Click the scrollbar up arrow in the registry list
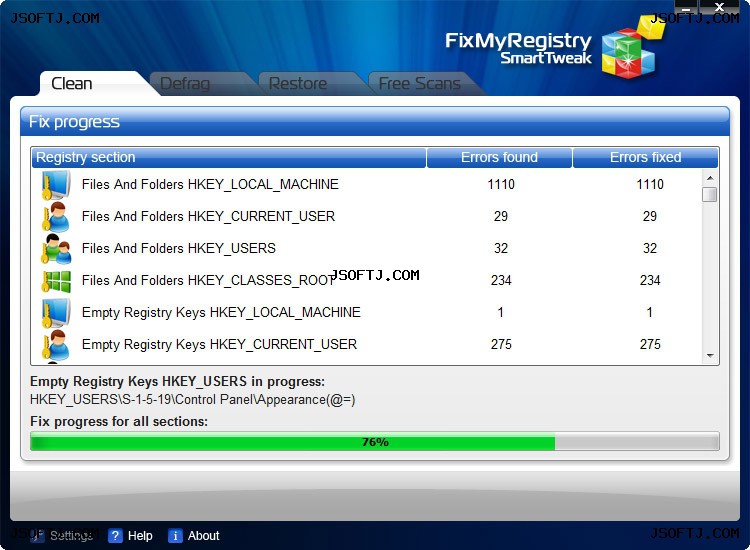 point(710,178)
